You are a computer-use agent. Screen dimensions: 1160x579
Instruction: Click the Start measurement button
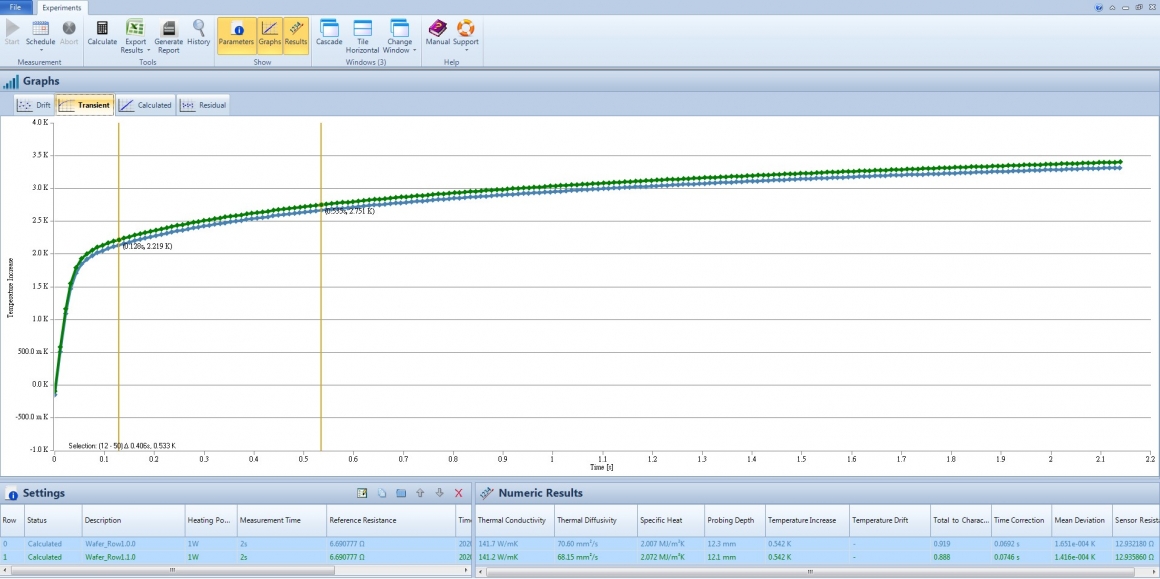point(12,33)
